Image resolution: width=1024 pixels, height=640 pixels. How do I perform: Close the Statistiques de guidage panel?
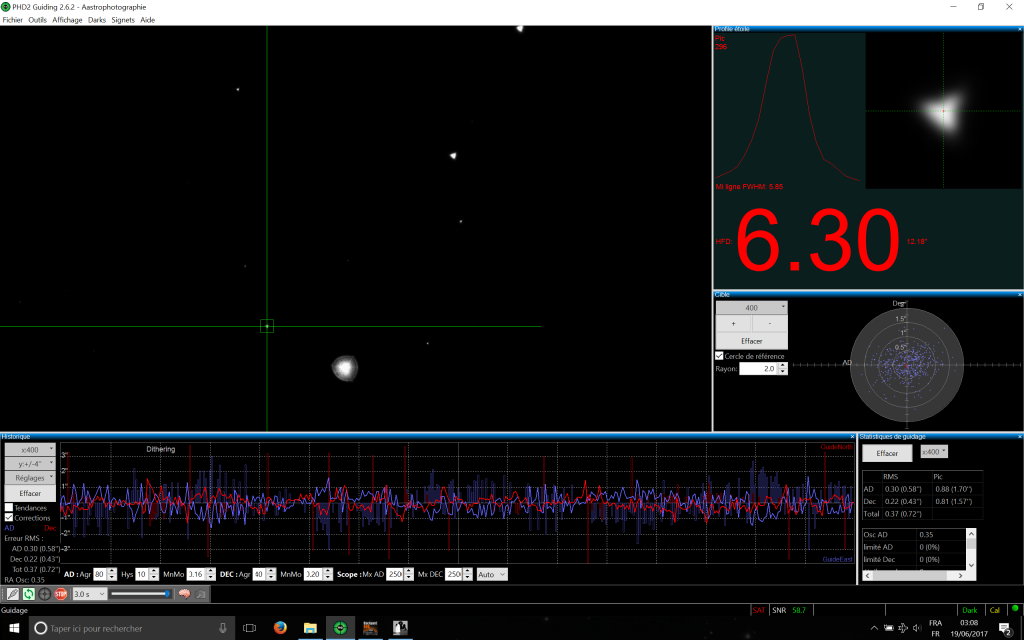click(x=1020, y=436)
